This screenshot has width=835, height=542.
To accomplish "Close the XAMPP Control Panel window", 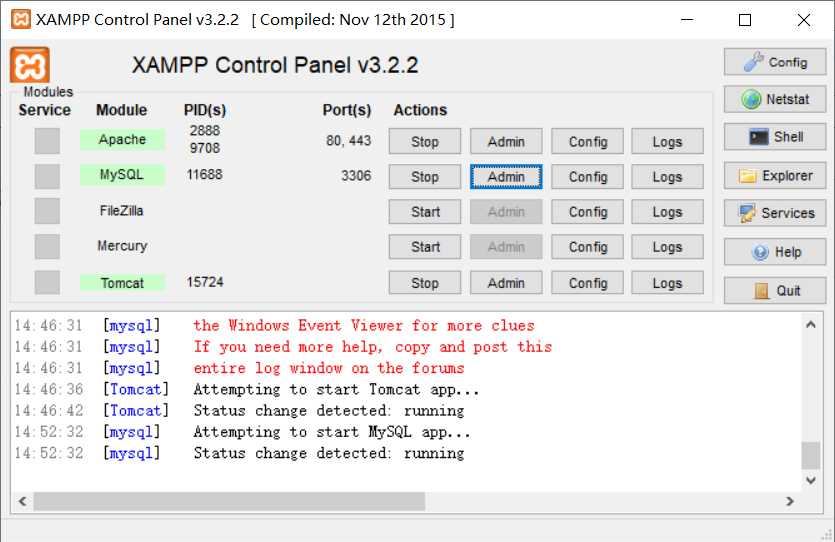I will coord(804,20).
